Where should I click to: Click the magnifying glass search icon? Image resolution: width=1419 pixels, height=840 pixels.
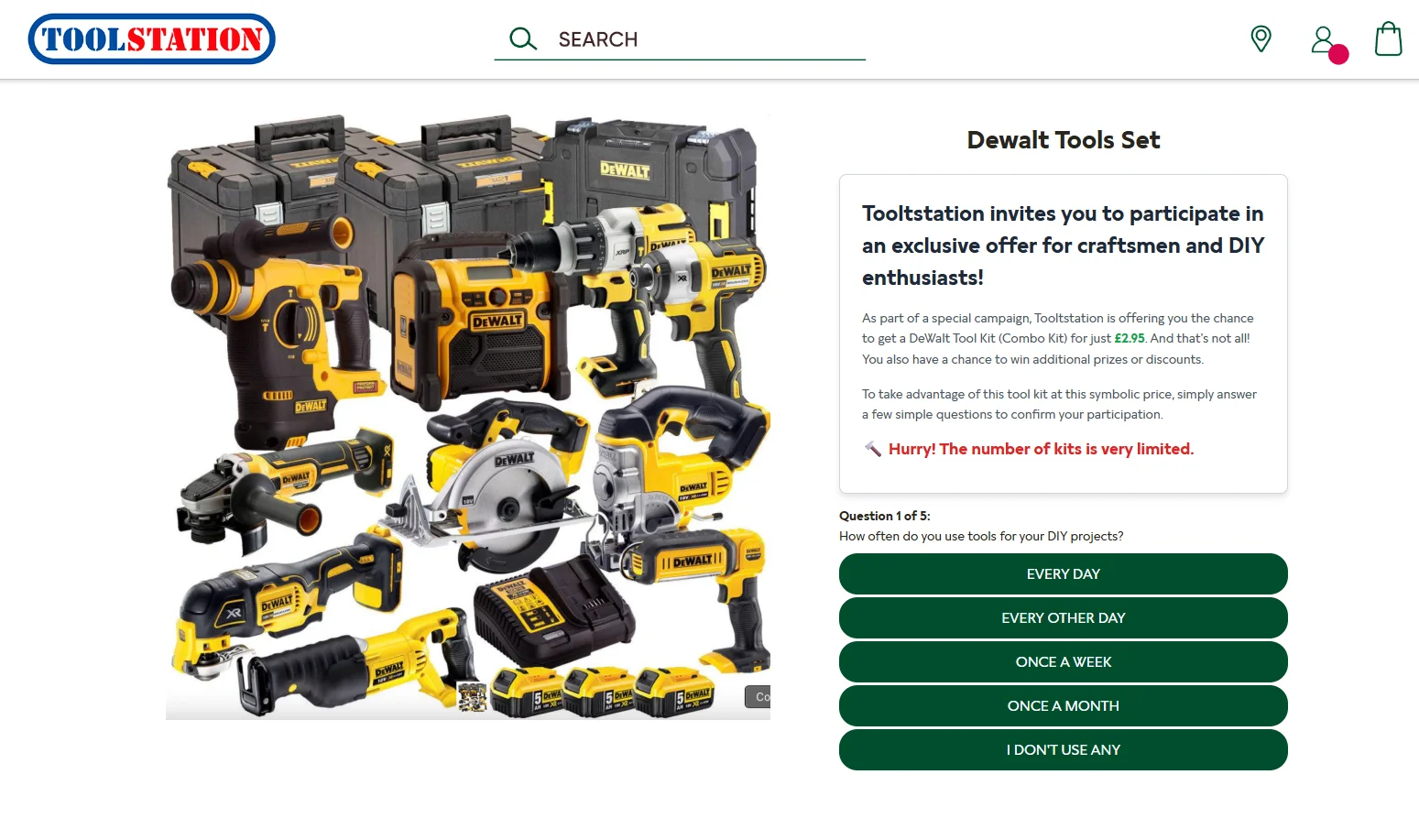coord(522,38)
